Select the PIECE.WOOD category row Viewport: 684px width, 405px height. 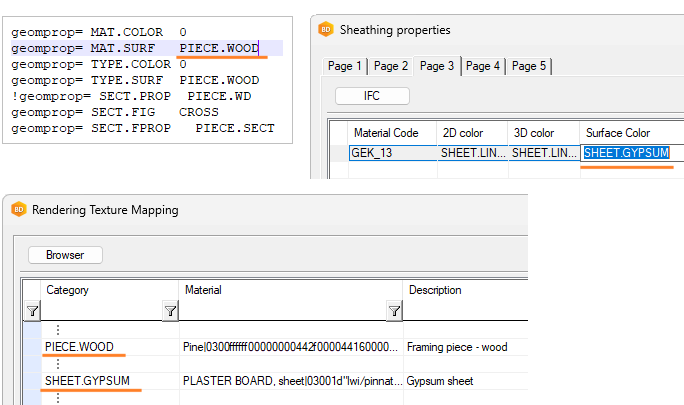point(79,347)
